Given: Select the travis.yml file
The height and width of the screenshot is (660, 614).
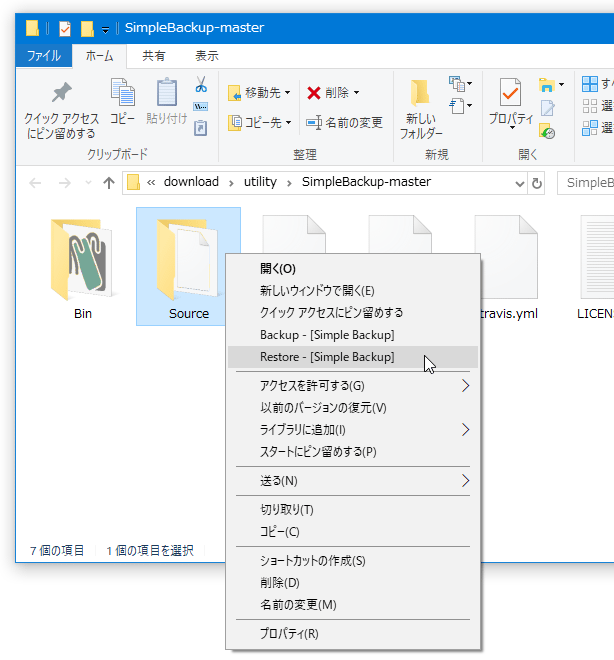Looking at the screenshot, I should tap(506, 268).
